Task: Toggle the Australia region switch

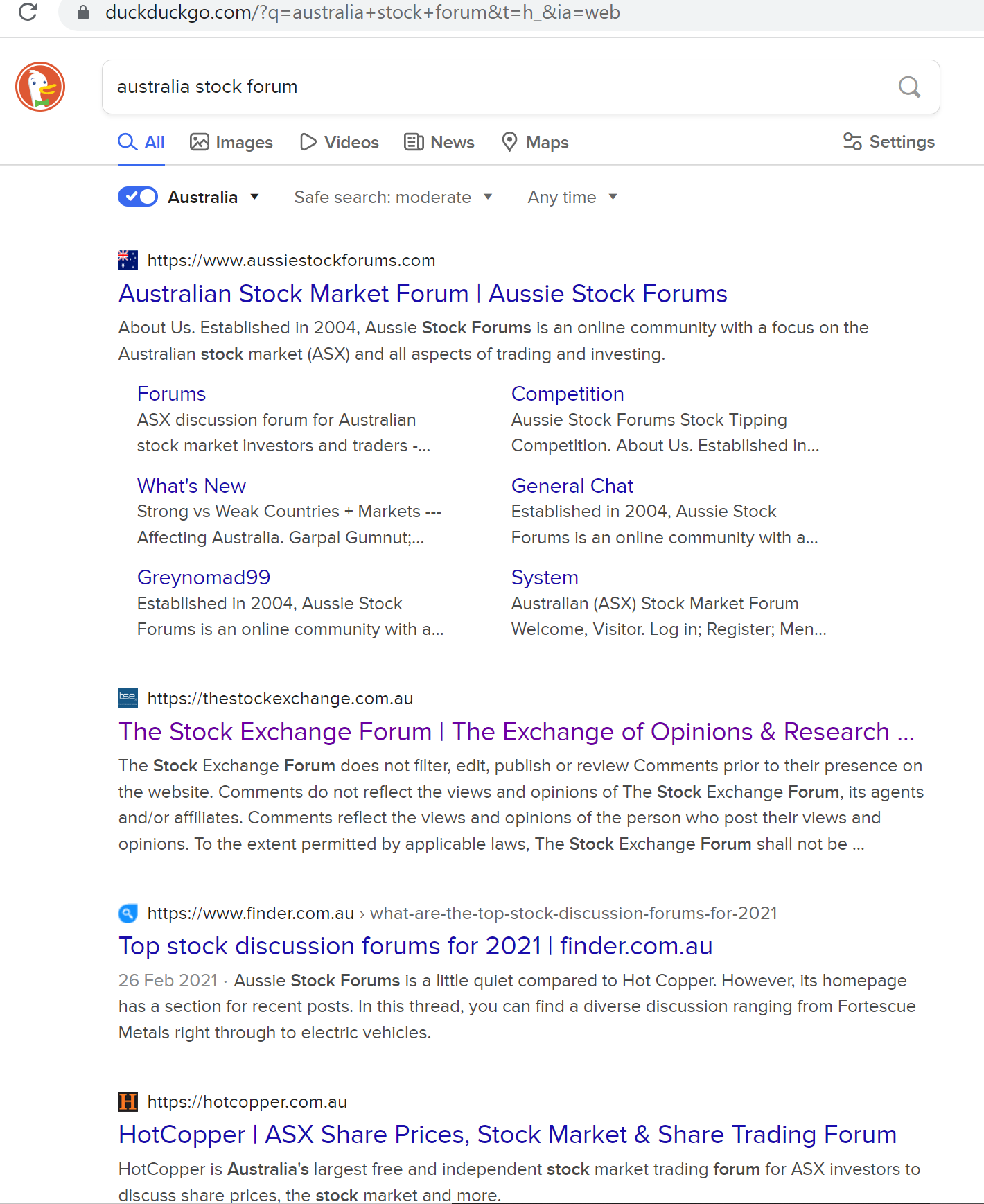Action: (x=138, y=197)
